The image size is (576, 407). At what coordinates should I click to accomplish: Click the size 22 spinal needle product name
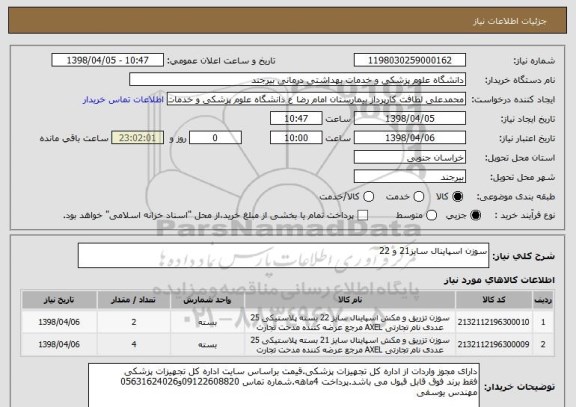(x=350, y=322)
